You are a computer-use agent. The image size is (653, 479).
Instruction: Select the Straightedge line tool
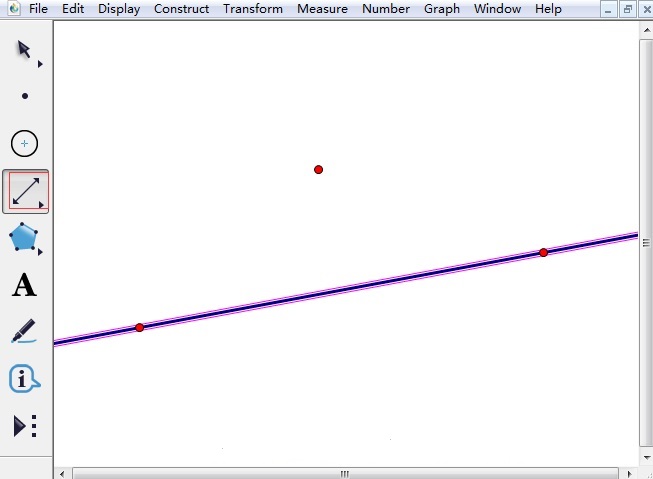point(26,192)
